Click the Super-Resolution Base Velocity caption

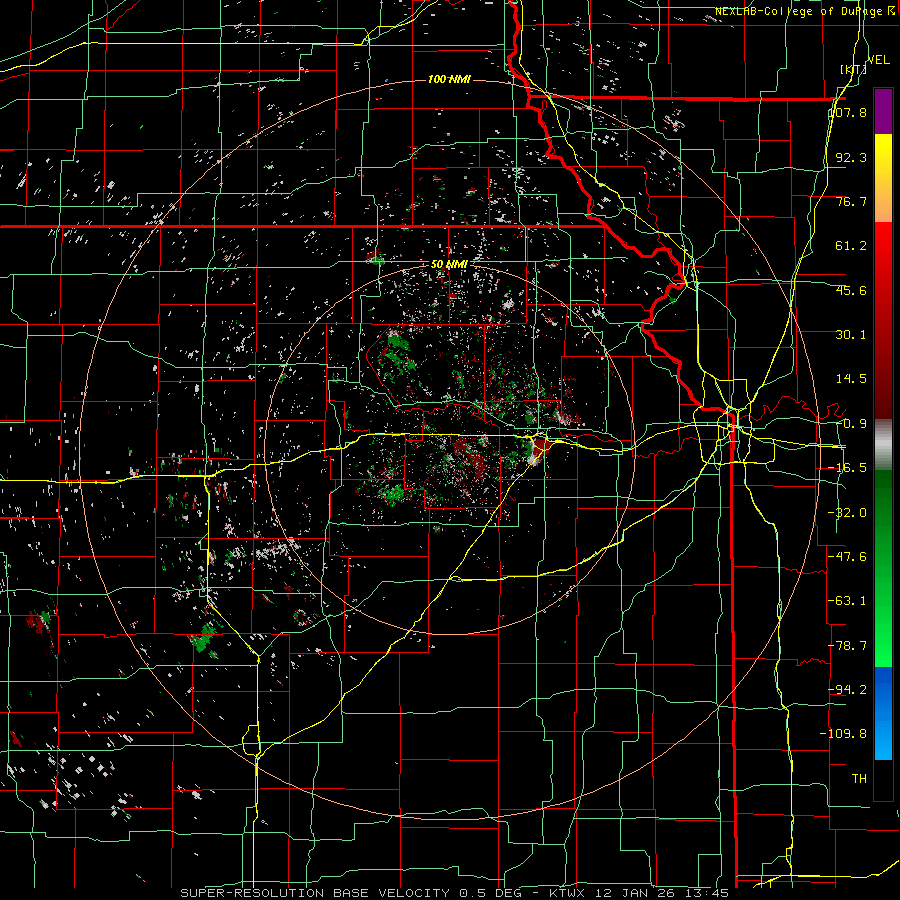pos(455,893)
